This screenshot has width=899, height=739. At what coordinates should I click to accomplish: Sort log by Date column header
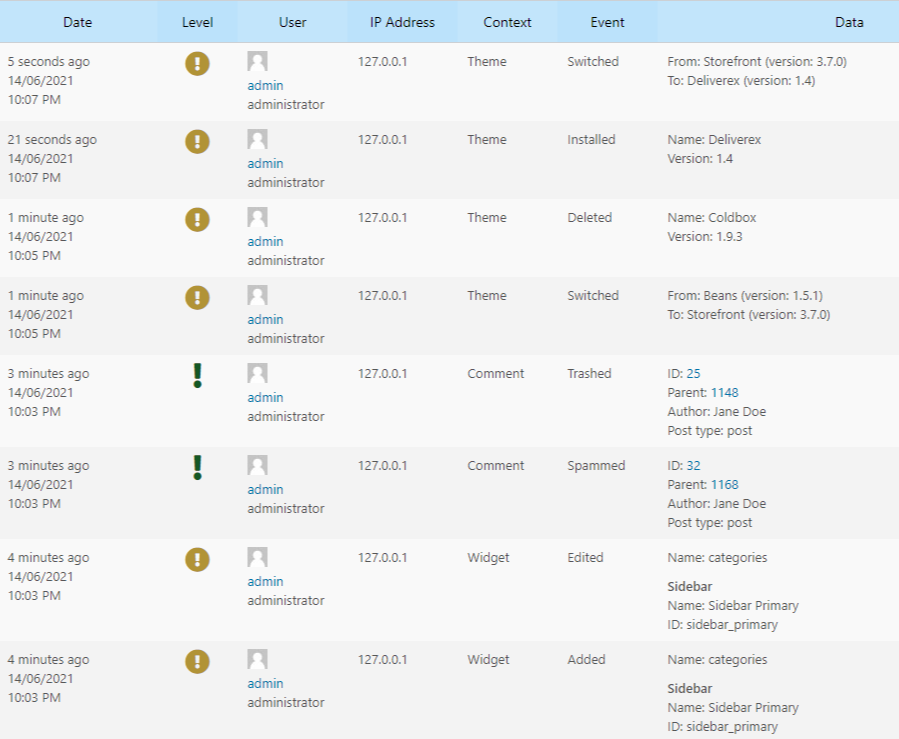click(78, 22)
